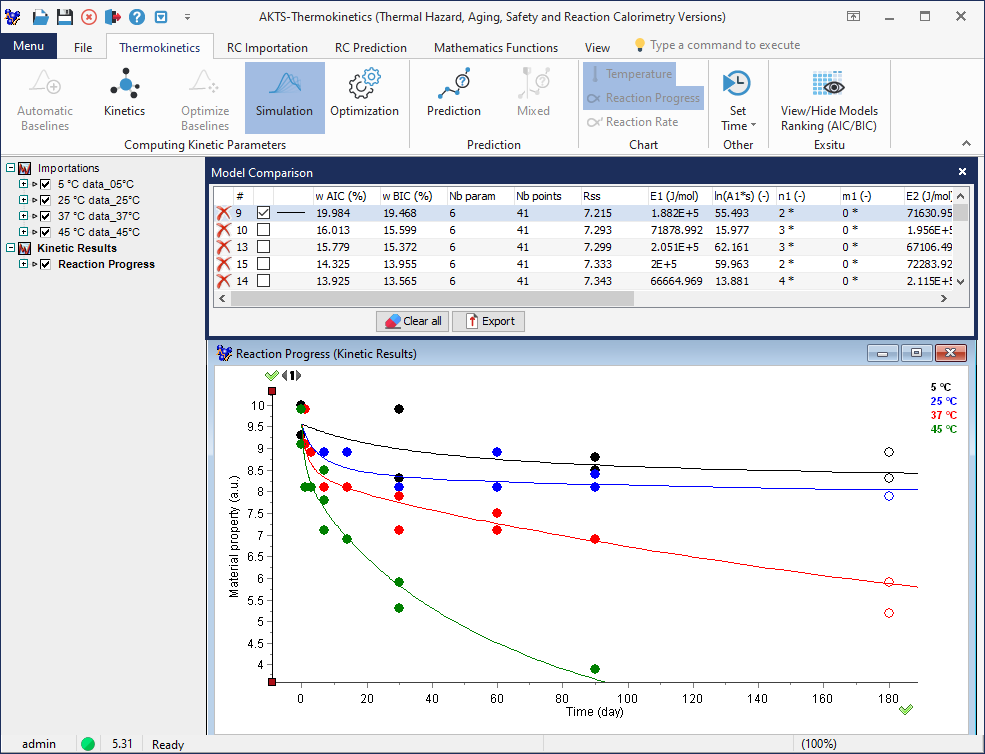Image resolution: width=985 pixels, height=754 pixels.
Task: Open the Simulation tool
Action: [x=284, y=96]
